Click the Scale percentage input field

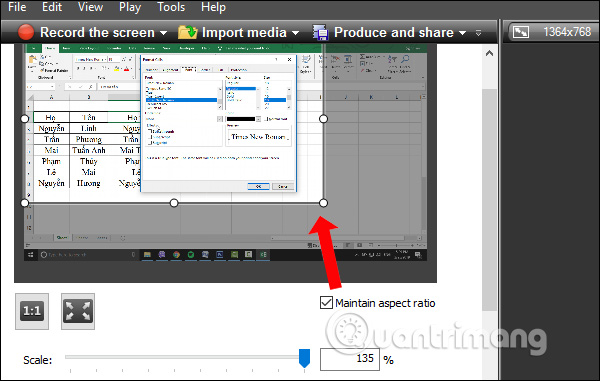click(350, 359)
